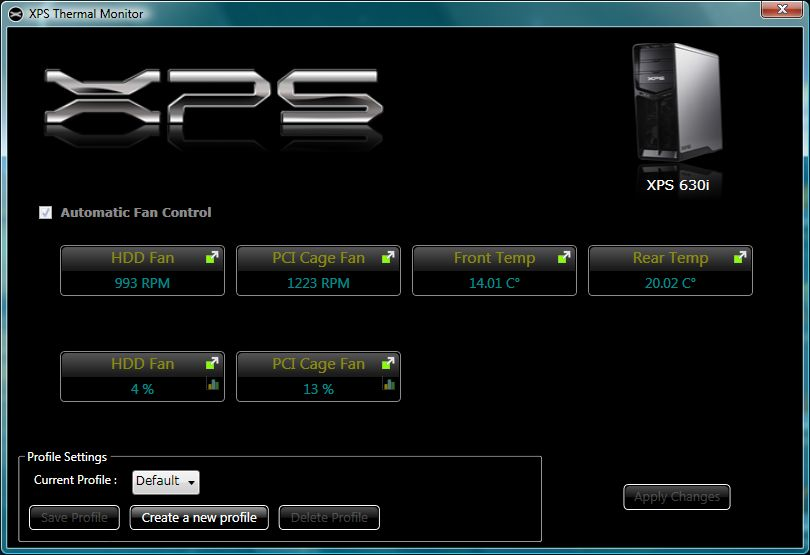Click pop-out arrow icon on Rear Temp card

pos(740,257)
